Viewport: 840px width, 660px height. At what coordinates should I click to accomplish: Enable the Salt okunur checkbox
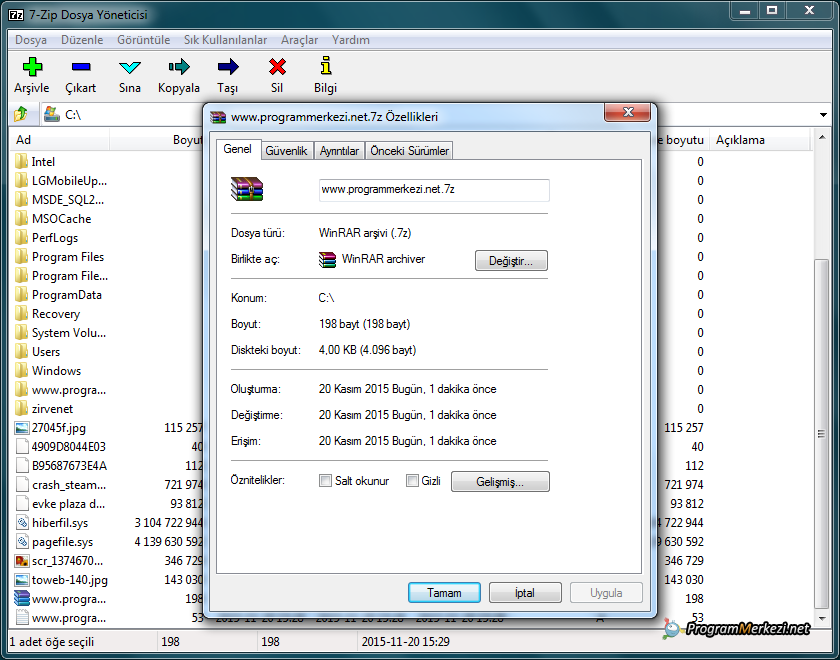coord(325,481)
